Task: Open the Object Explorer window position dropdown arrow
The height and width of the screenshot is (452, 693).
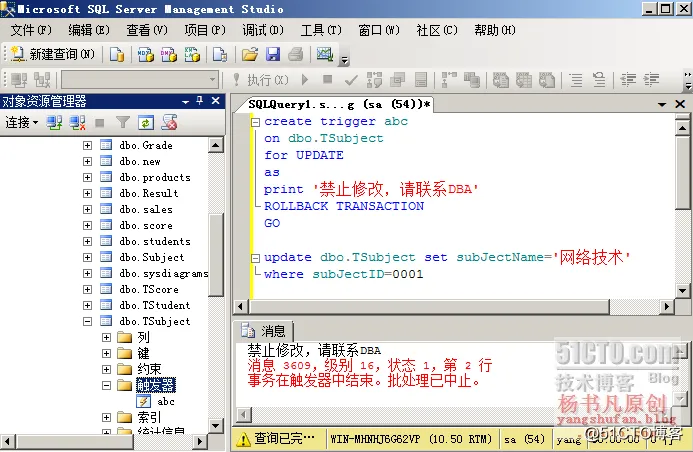Action: 186,102
